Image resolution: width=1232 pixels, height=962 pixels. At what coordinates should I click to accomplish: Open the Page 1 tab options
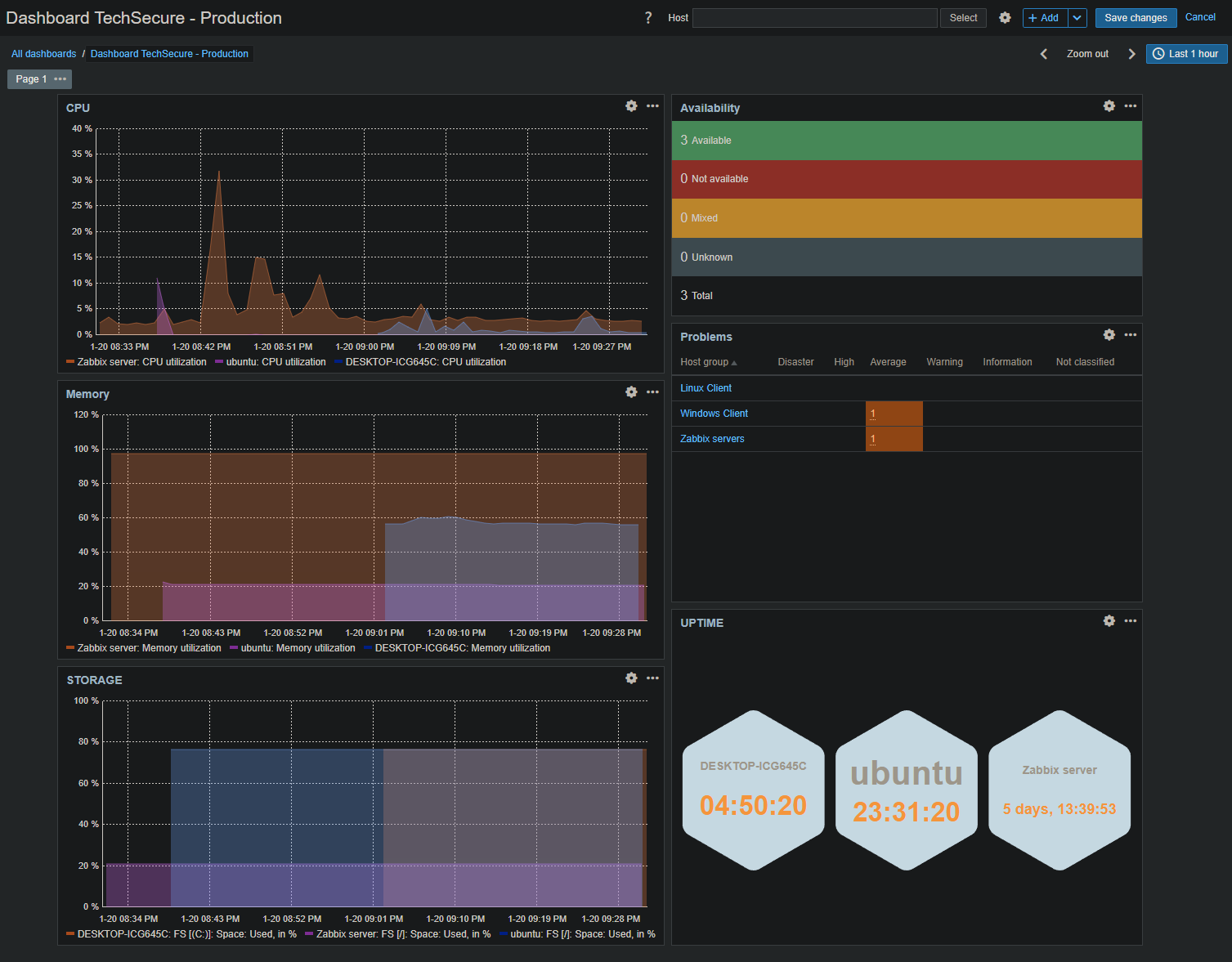(60, 79)
